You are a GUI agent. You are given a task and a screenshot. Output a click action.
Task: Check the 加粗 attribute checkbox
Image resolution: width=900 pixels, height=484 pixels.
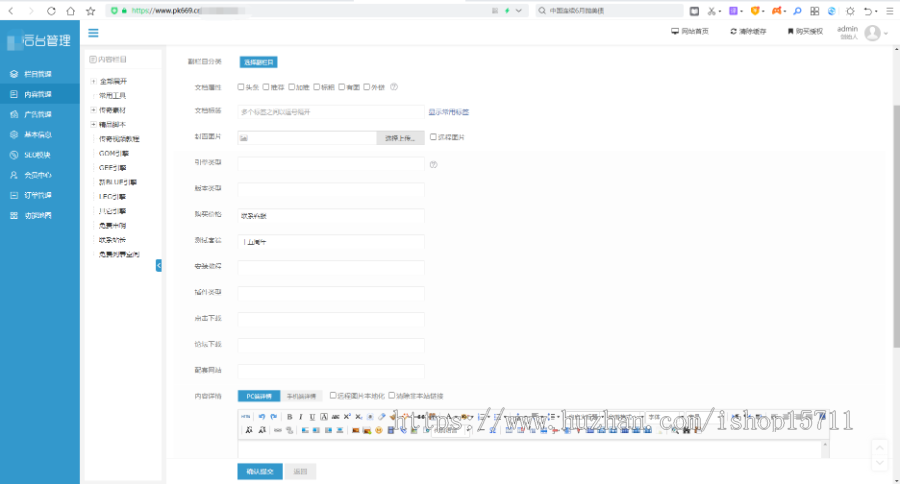pyautogui.click(x=292, y=87)
